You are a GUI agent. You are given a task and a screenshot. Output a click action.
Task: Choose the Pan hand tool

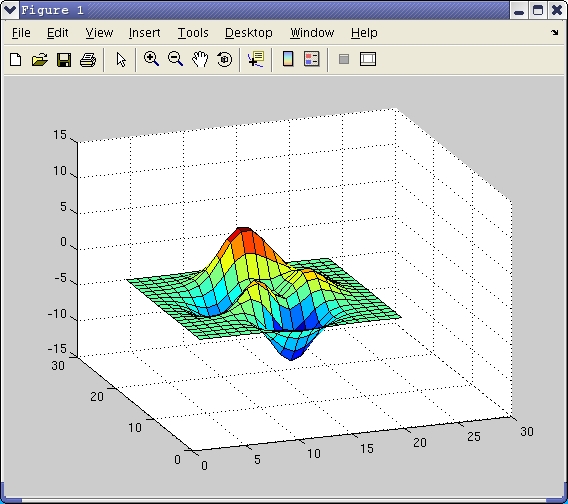tap(200, 59)
